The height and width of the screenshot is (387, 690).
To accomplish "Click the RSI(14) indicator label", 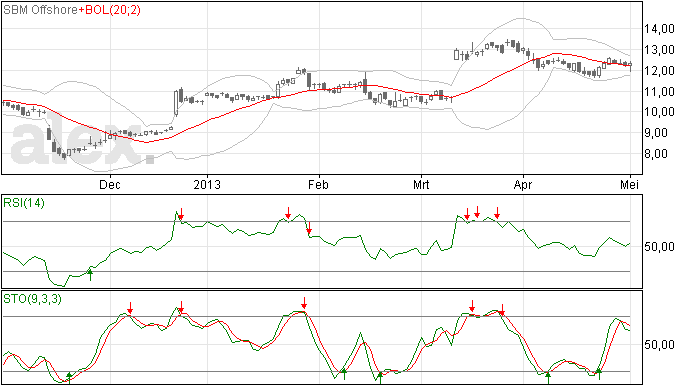I will point(24,203).
